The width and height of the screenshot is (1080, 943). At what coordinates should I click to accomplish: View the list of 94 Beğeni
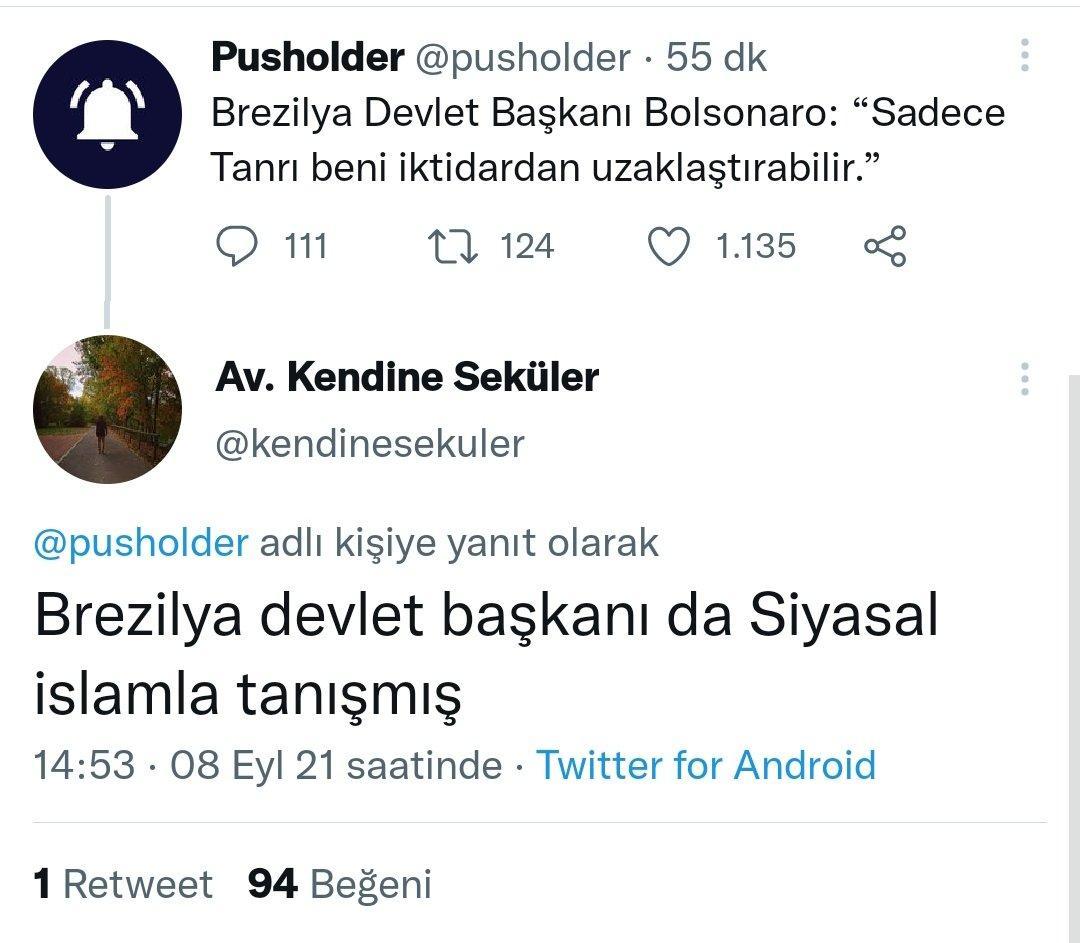point(340,884)
